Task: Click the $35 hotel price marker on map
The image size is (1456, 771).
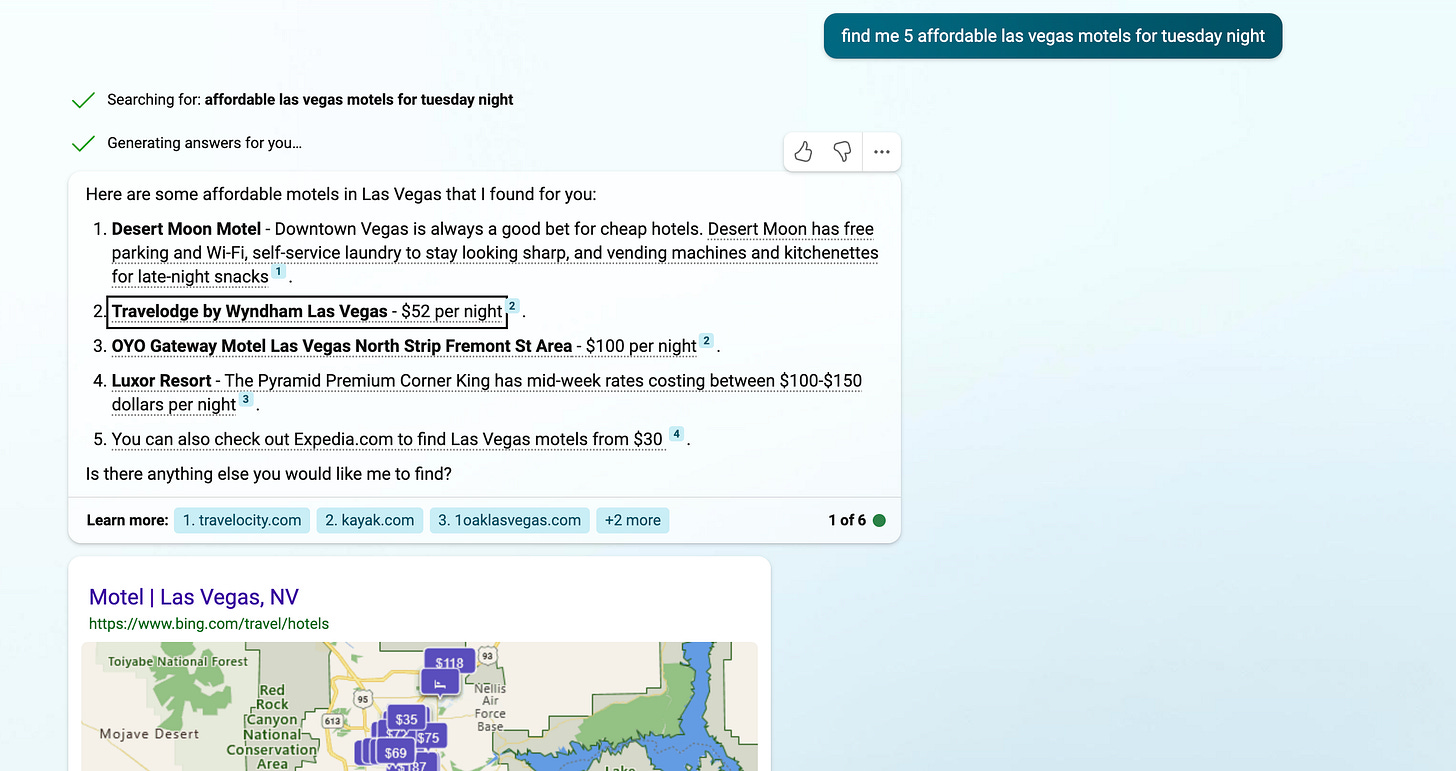Action: pyautogui.click(x=406, y=719)
